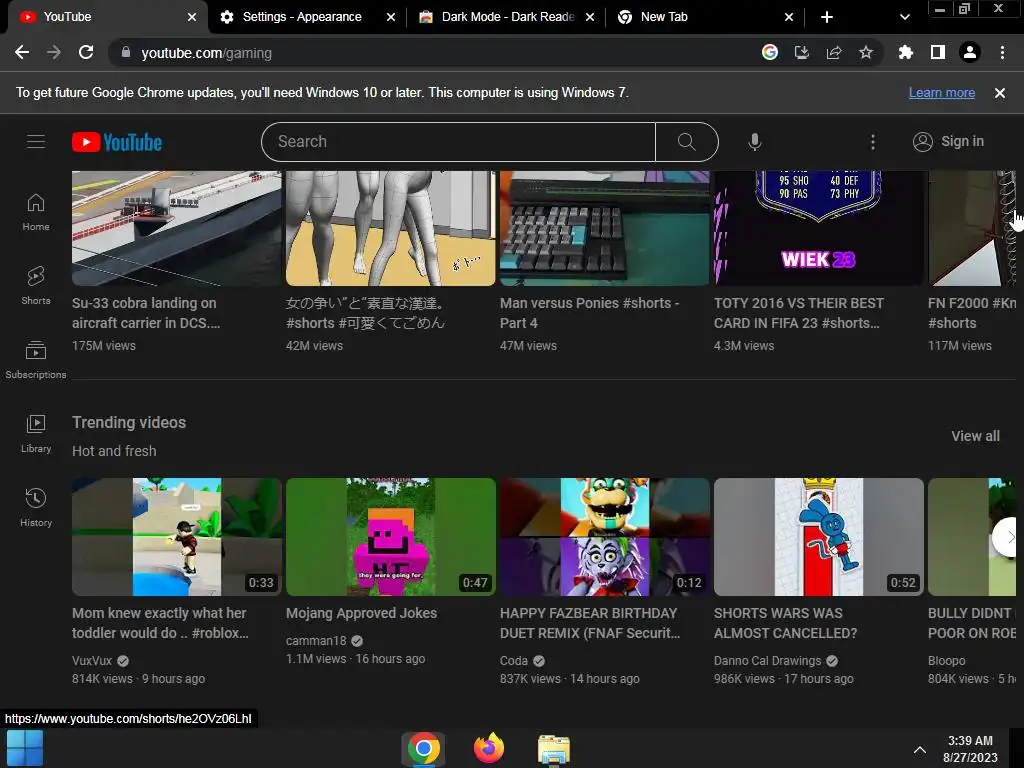
Task: Open Mom knew exactly toddler video thumbnail
Action: pos(176,537)
